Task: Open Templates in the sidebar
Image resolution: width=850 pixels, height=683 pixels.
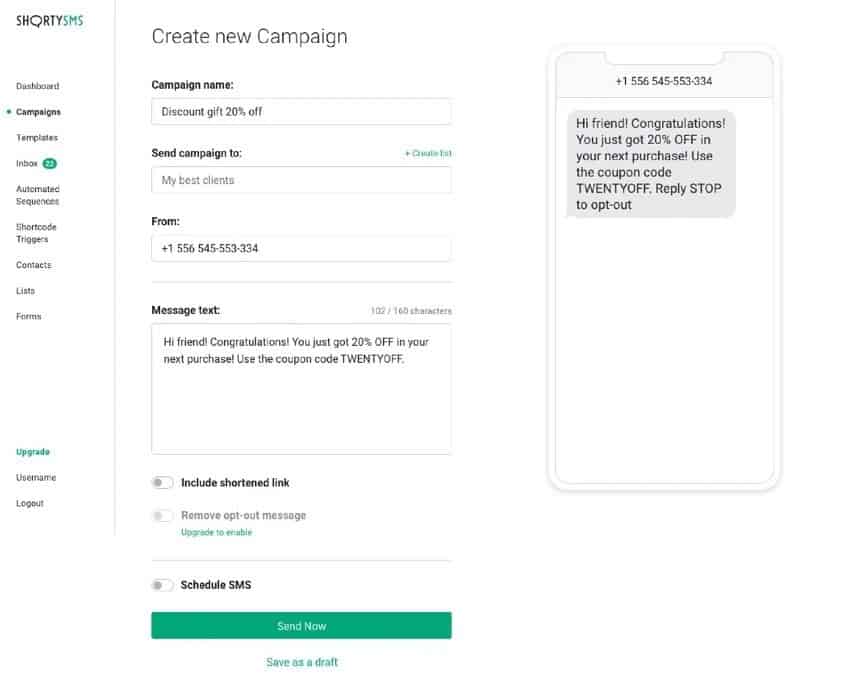Action: tap(37, 138)
